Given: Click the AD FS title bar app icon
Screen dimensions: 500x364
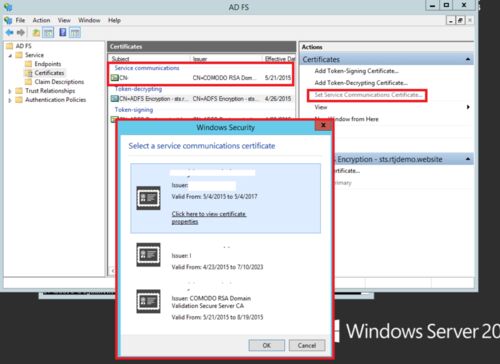Looking at the screenshot, I should point(8,7).
